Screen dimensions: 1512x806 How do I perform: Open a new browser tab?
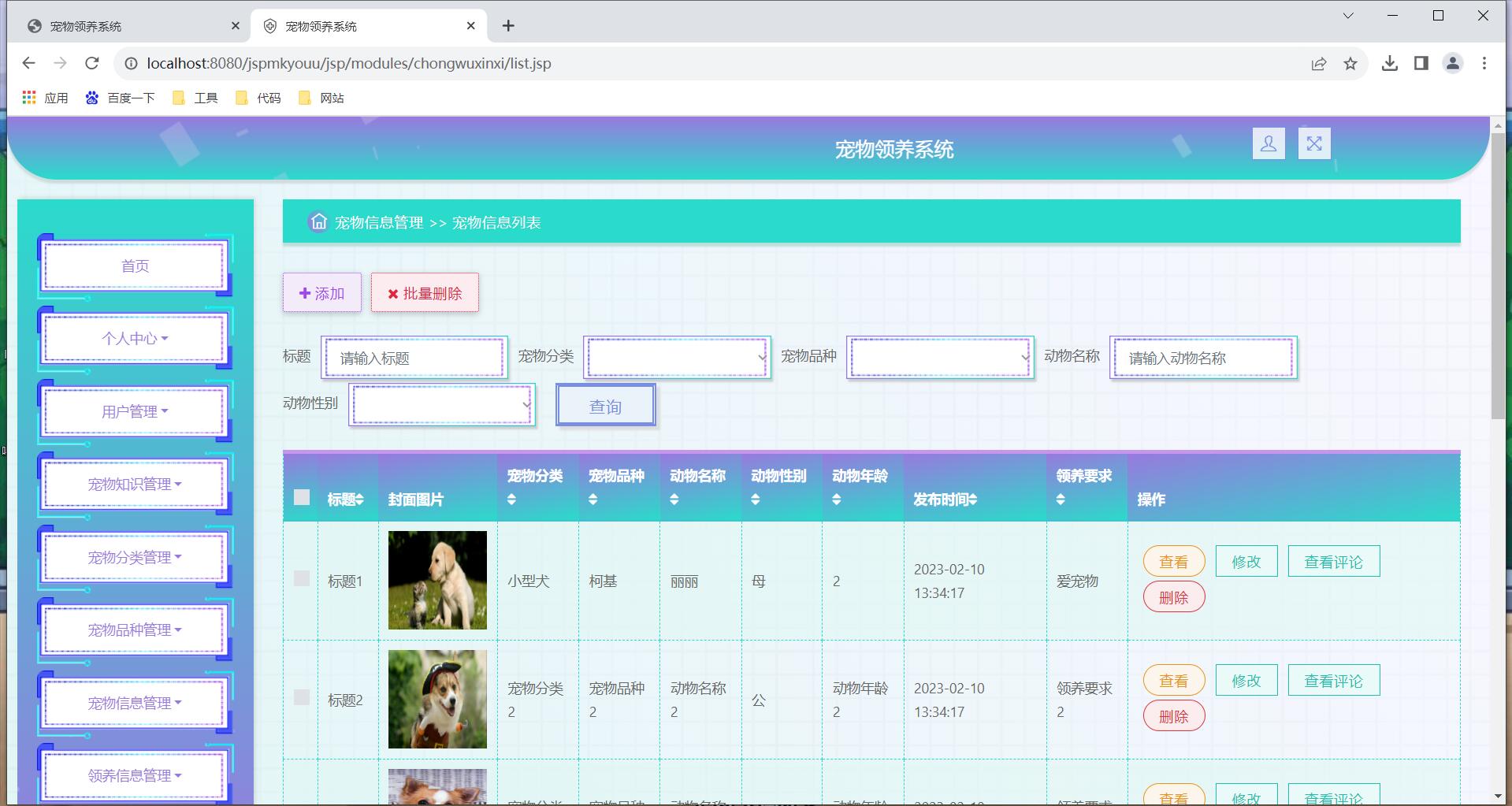(508, 26)
